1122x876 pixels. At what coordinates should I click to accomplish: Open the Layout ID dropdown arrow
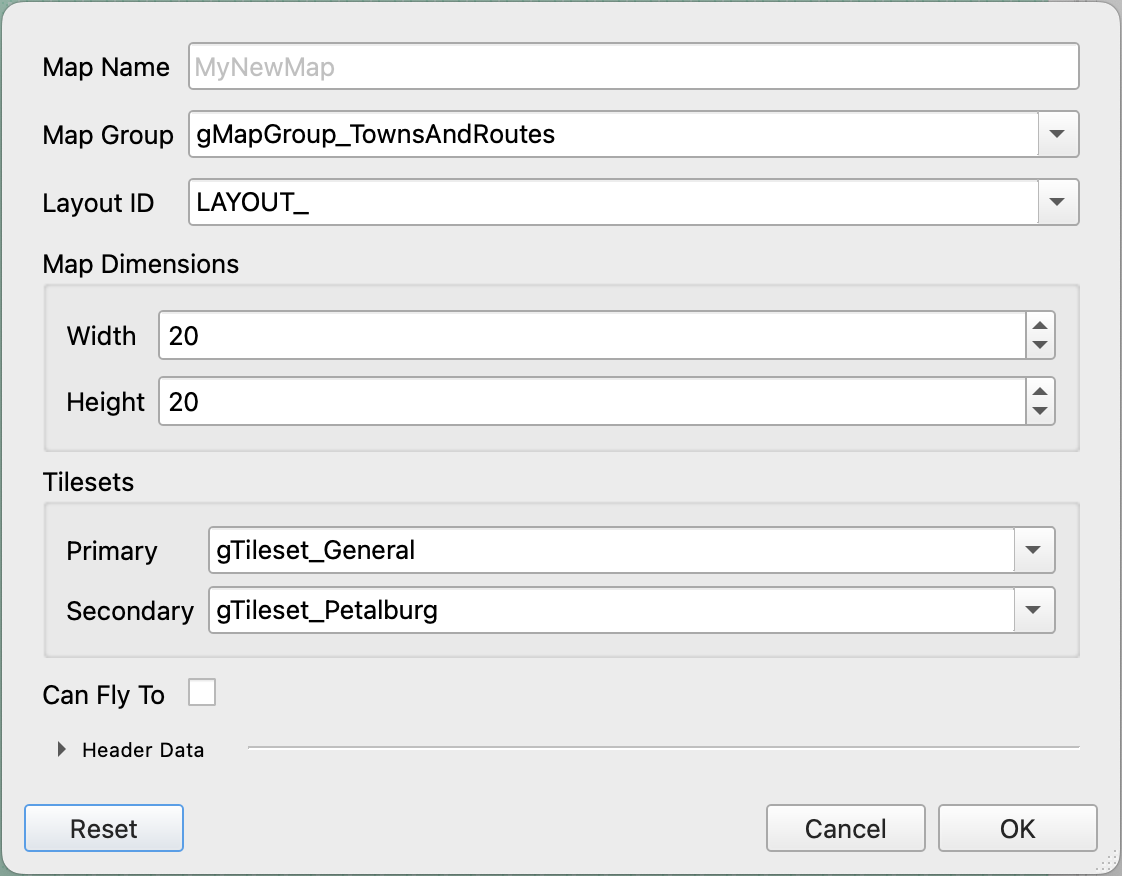click(1058, 203)
